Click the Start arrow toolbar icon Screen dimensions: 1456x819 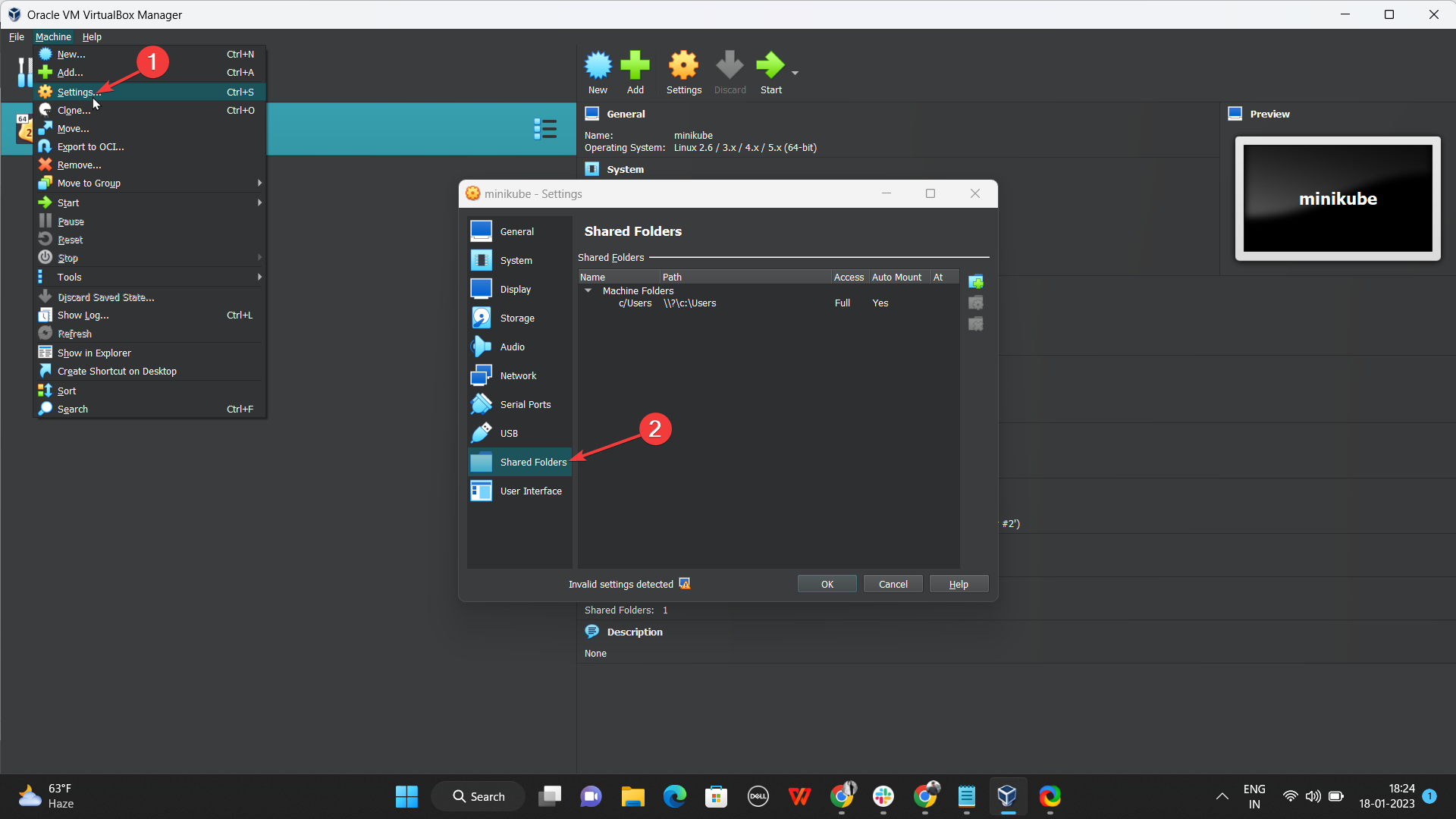[770, 73]
